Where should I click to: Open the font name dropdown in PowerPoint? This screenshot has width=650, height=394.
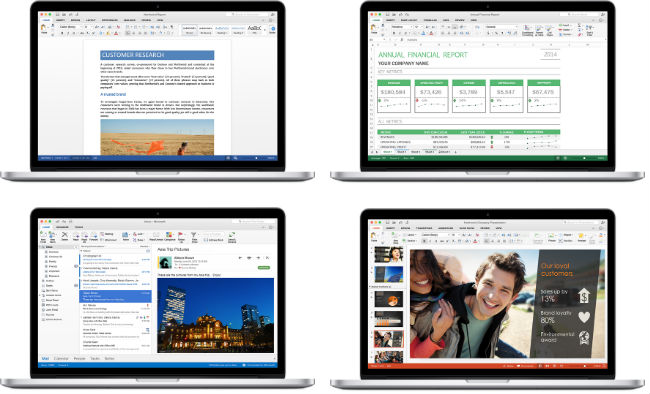point(435,235)
